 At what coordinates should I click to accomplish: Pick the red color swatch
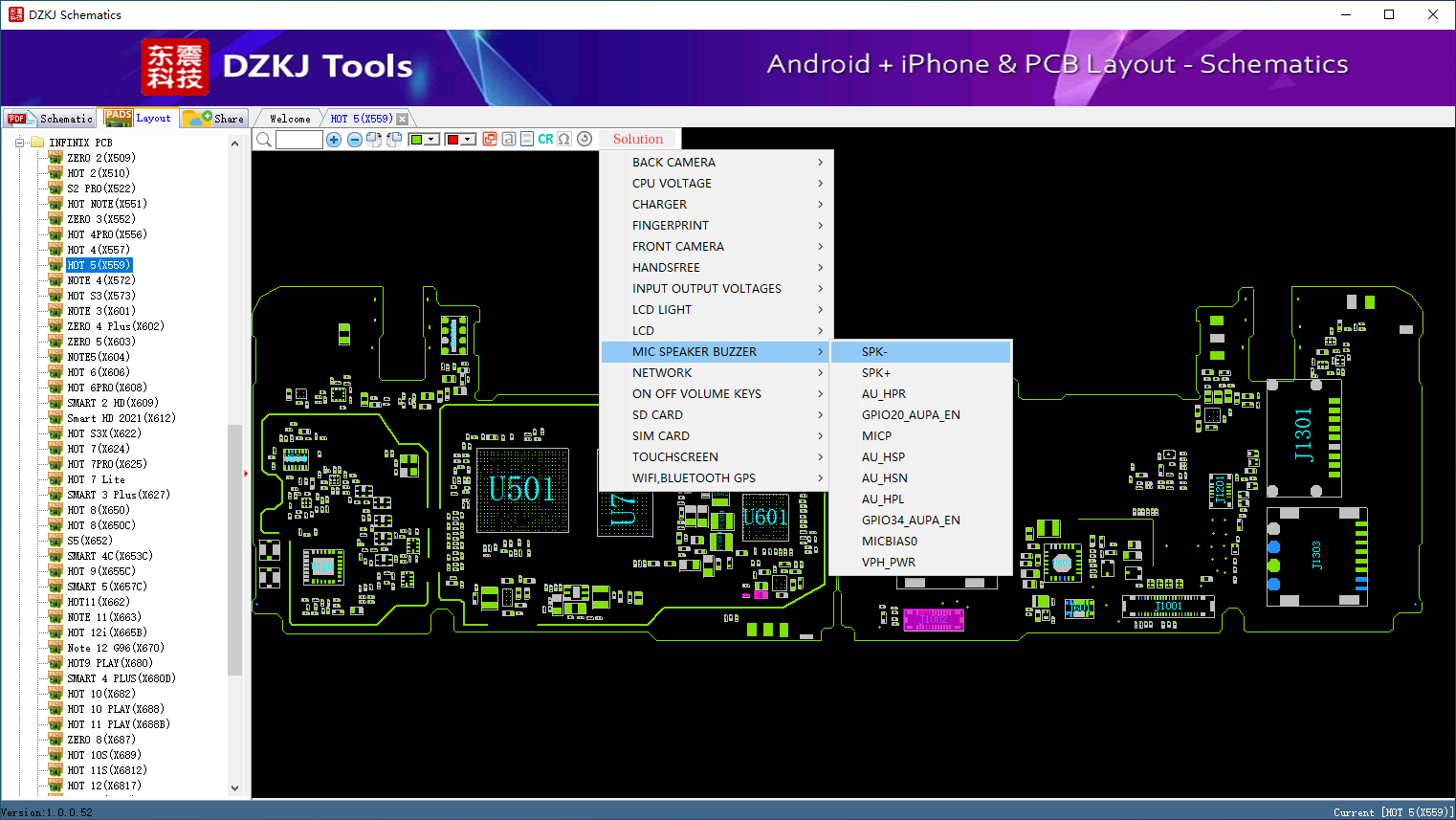tap(452, 140)
